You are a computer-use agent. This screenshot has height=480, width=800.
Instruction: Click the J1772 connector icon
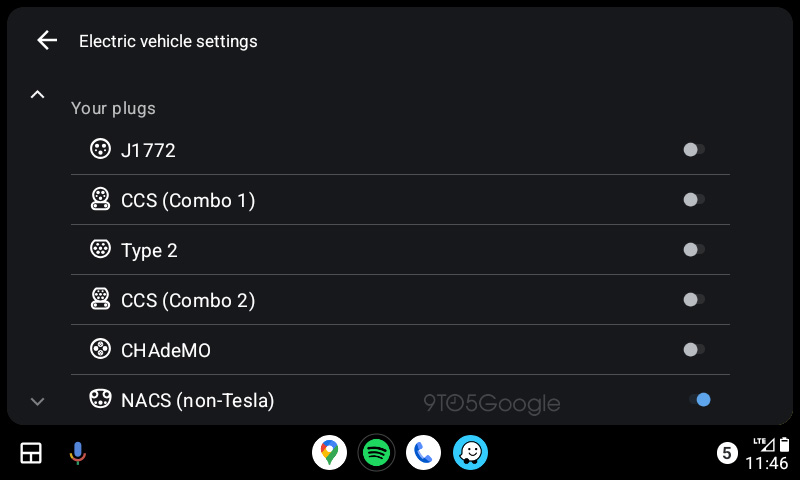(x=100, y=149)
